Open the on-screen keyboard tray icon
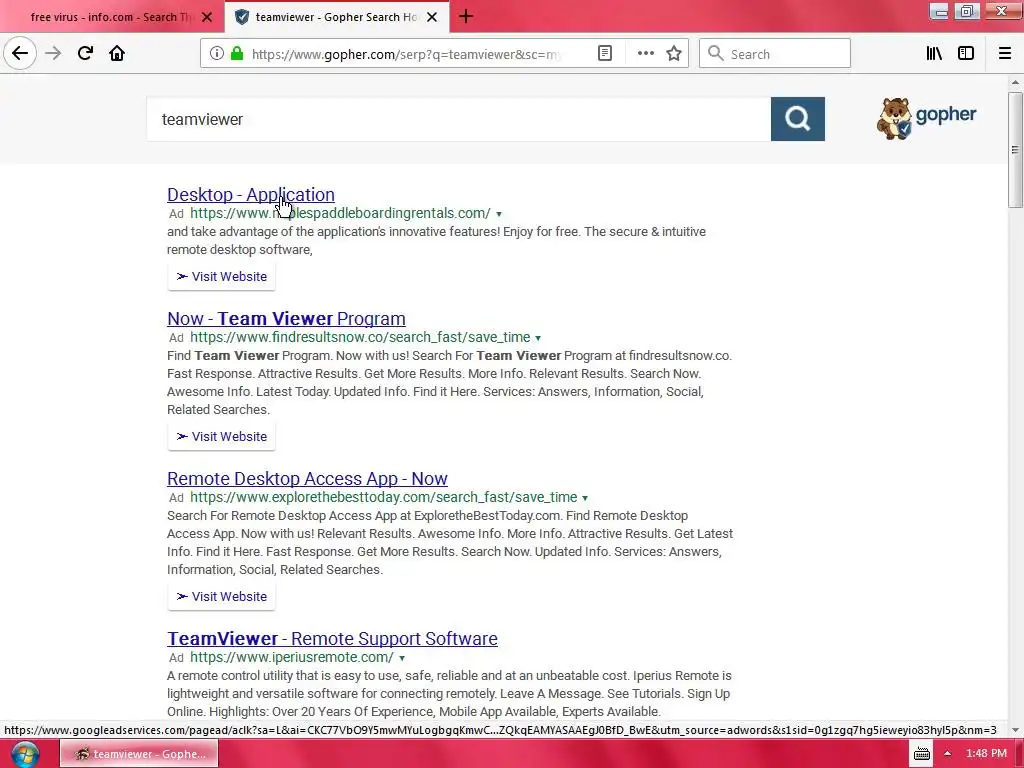Screen dimensions: 1024x768 pyautogui.click(x=921, y=754)
